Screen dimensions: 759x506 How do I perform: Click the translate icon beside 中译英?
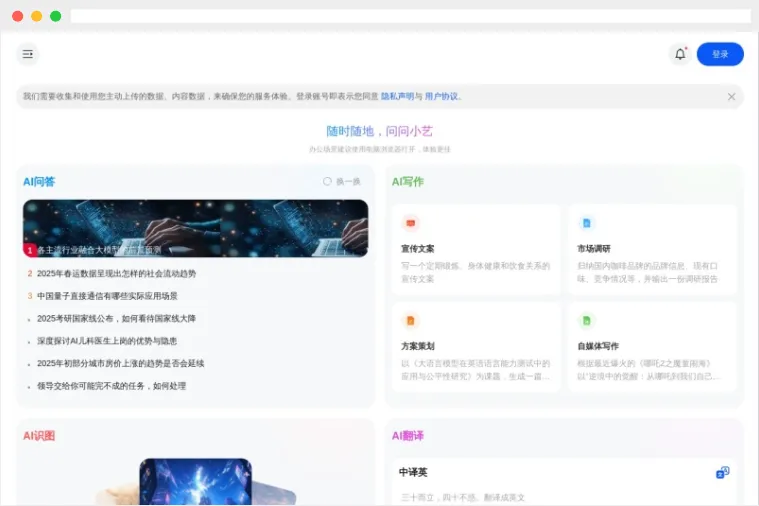[x=722, y=472]
